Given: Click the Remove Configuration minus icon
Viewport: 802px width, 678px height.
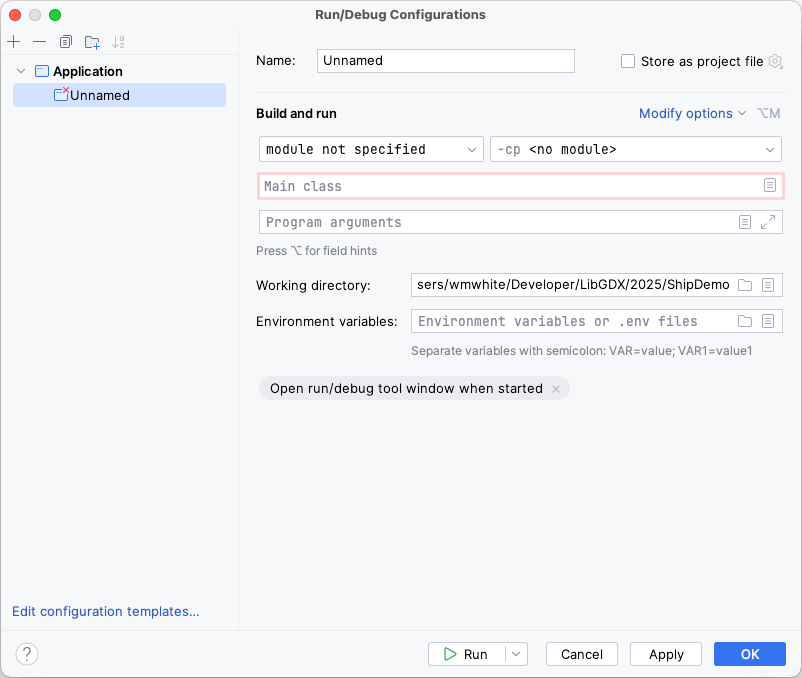Looking at the screenshot, I should [39, 42].
